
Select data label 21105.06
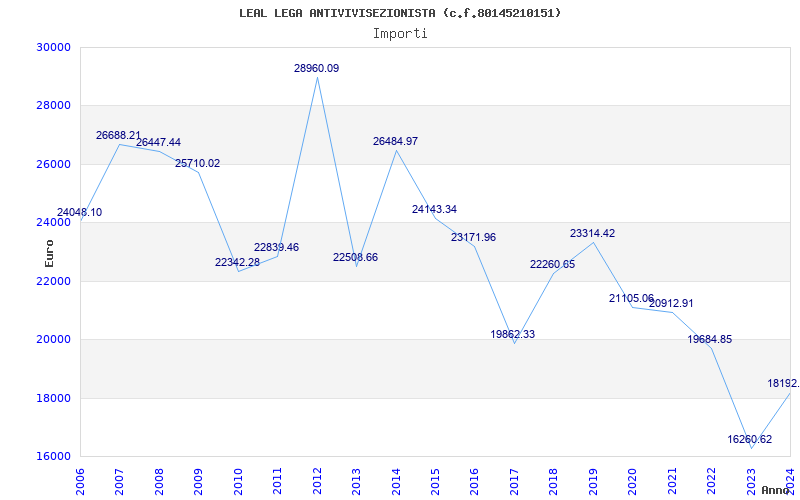(631, 298)
